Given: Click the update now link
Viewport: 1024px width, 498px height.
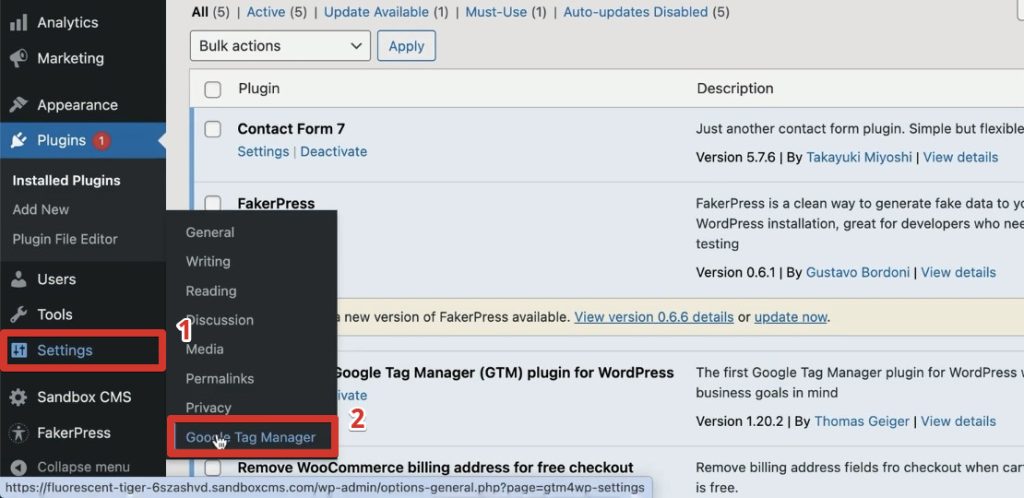Looking at the screenshot, I should (x=791, y=317).
